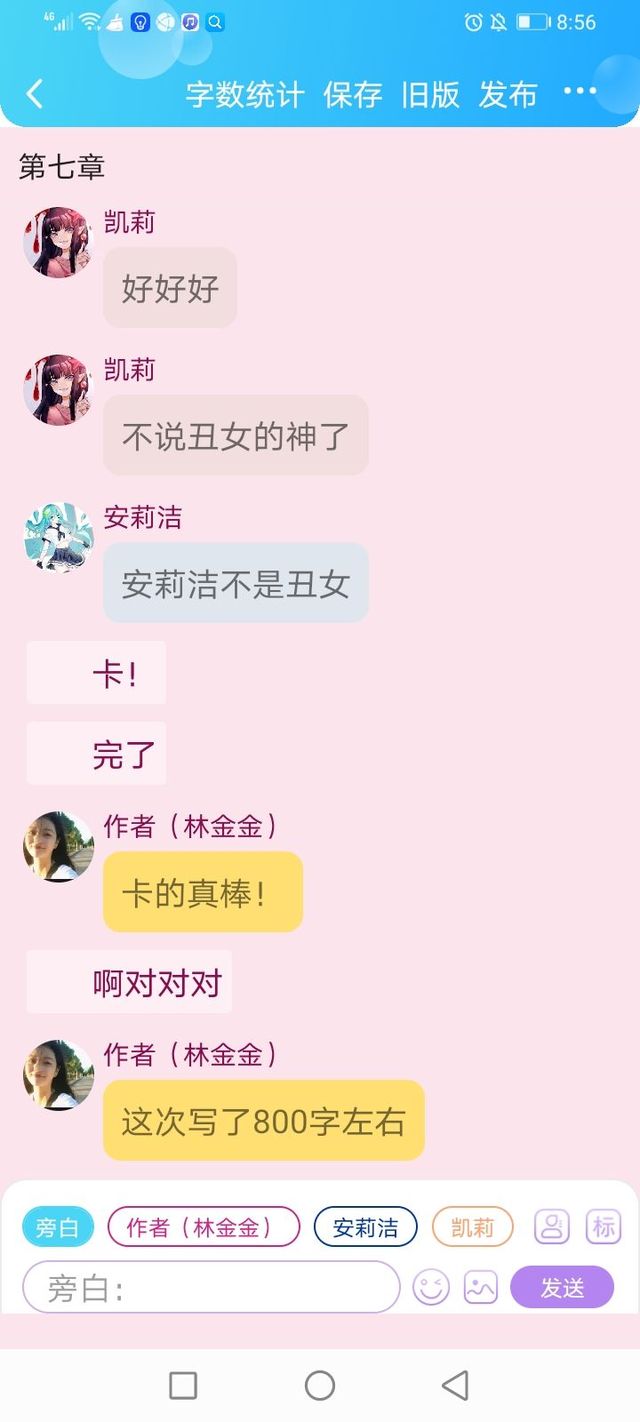The image size is (640, 1422).
Task: Tap the purple 发送 send button
Action: click(562, 1287)
